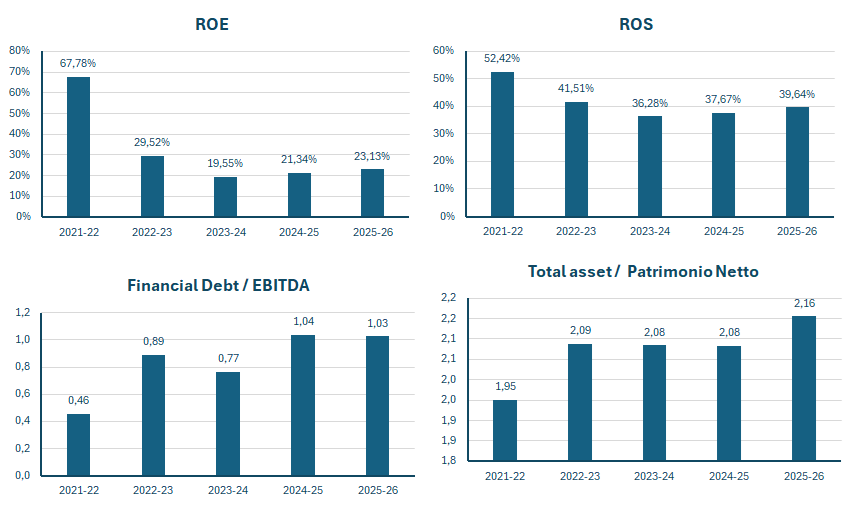857x520 pixels.
Task: Select the Financial Debt / EBITDA bar for 2025-26
Action: [x=378, y=406]
